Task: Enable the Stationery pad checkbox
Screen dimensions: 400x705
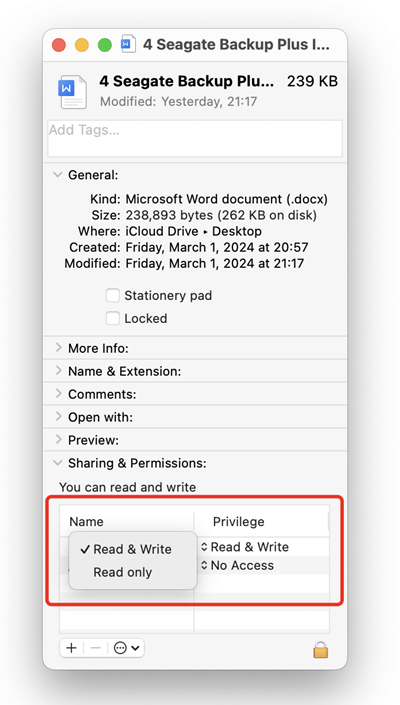Action: click(113, 295)
